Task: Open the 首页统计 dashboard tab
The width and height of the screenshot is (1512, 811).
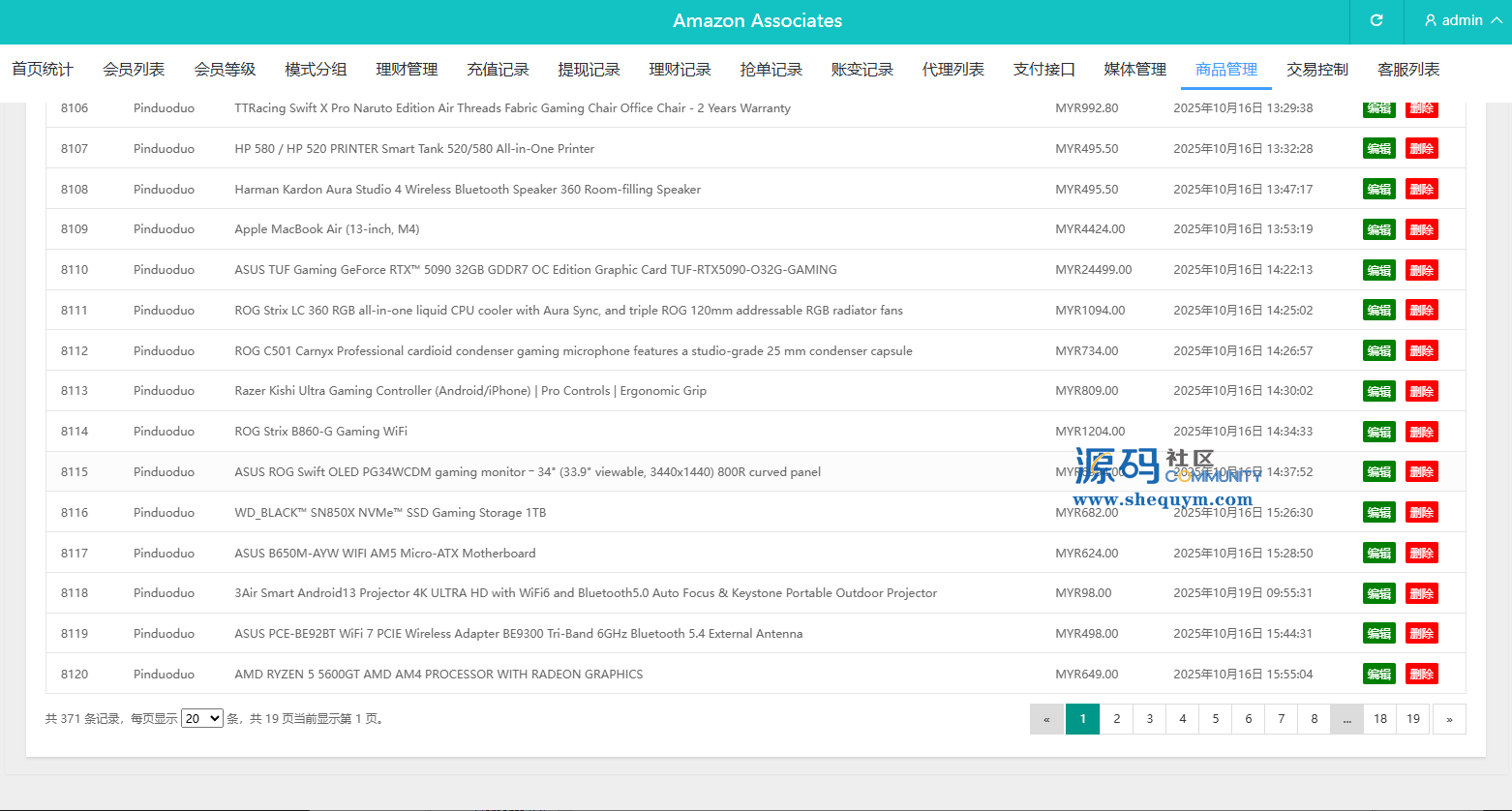Action: click(x=43, y=70)
